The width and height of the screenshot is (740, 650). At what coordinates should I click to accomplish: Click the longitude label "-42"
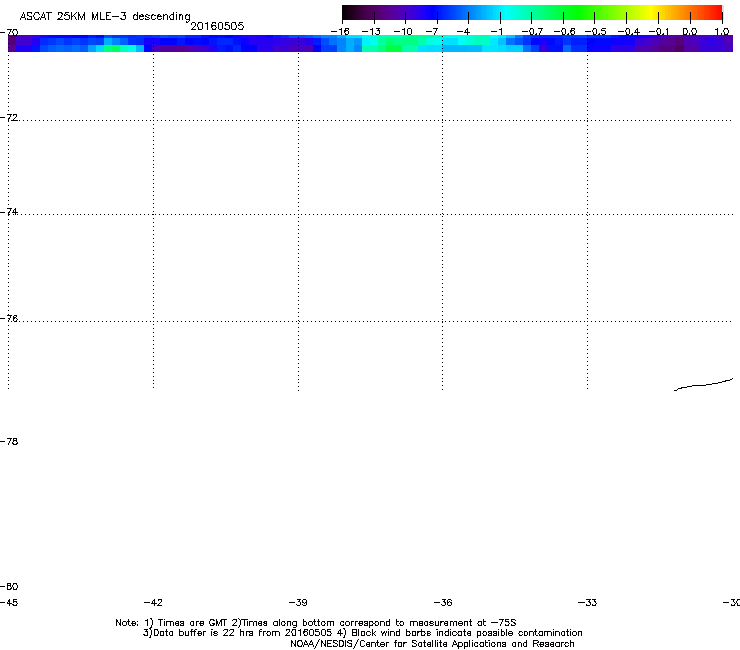coord(153,602)
